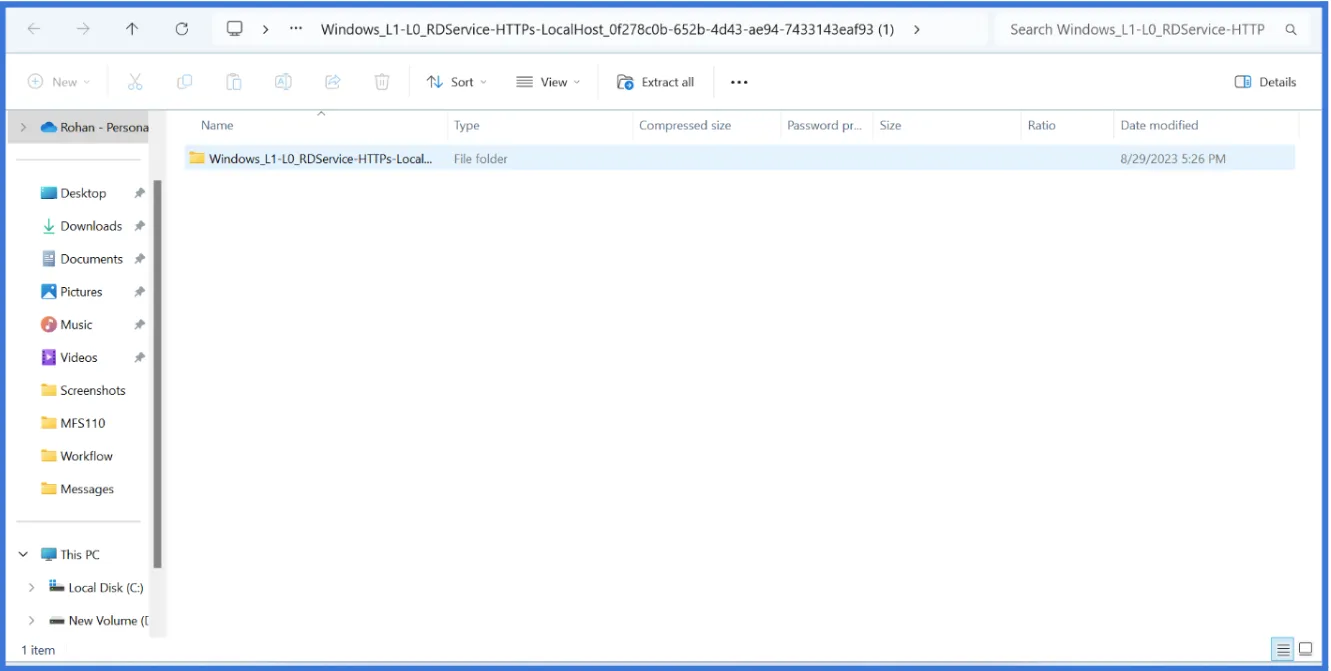This screenshot has width=1331, height=671.
Task: Switch to details list view
Action: pos(1283,649)
